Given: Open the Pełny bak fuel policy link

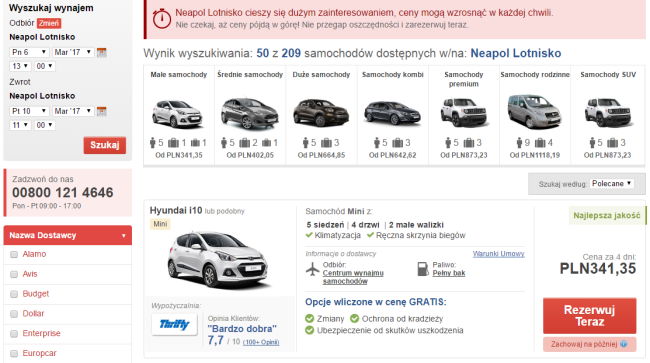Looking at the screenshot, I should [449, 273].
